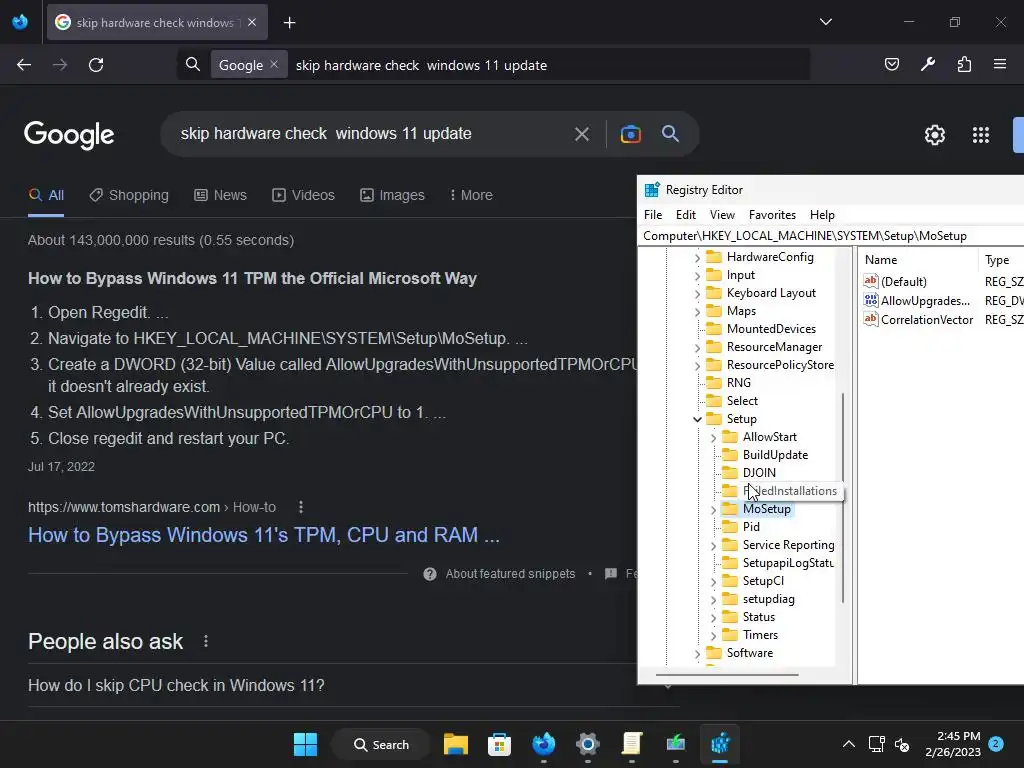Open the three-dot menu next to tomshardware URL

tap(300, 507)
